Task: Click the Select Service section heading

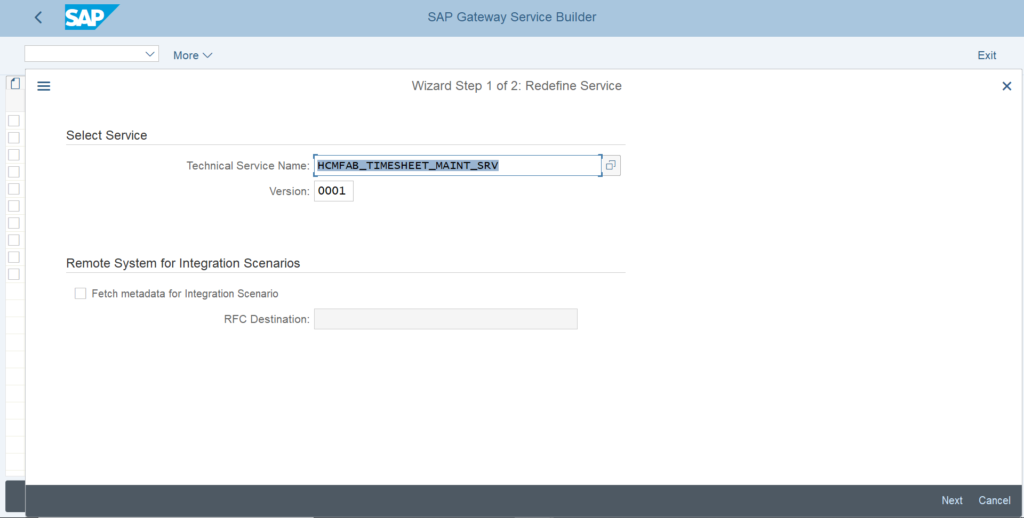Action: pyautogui.click(x=106, y=135)
